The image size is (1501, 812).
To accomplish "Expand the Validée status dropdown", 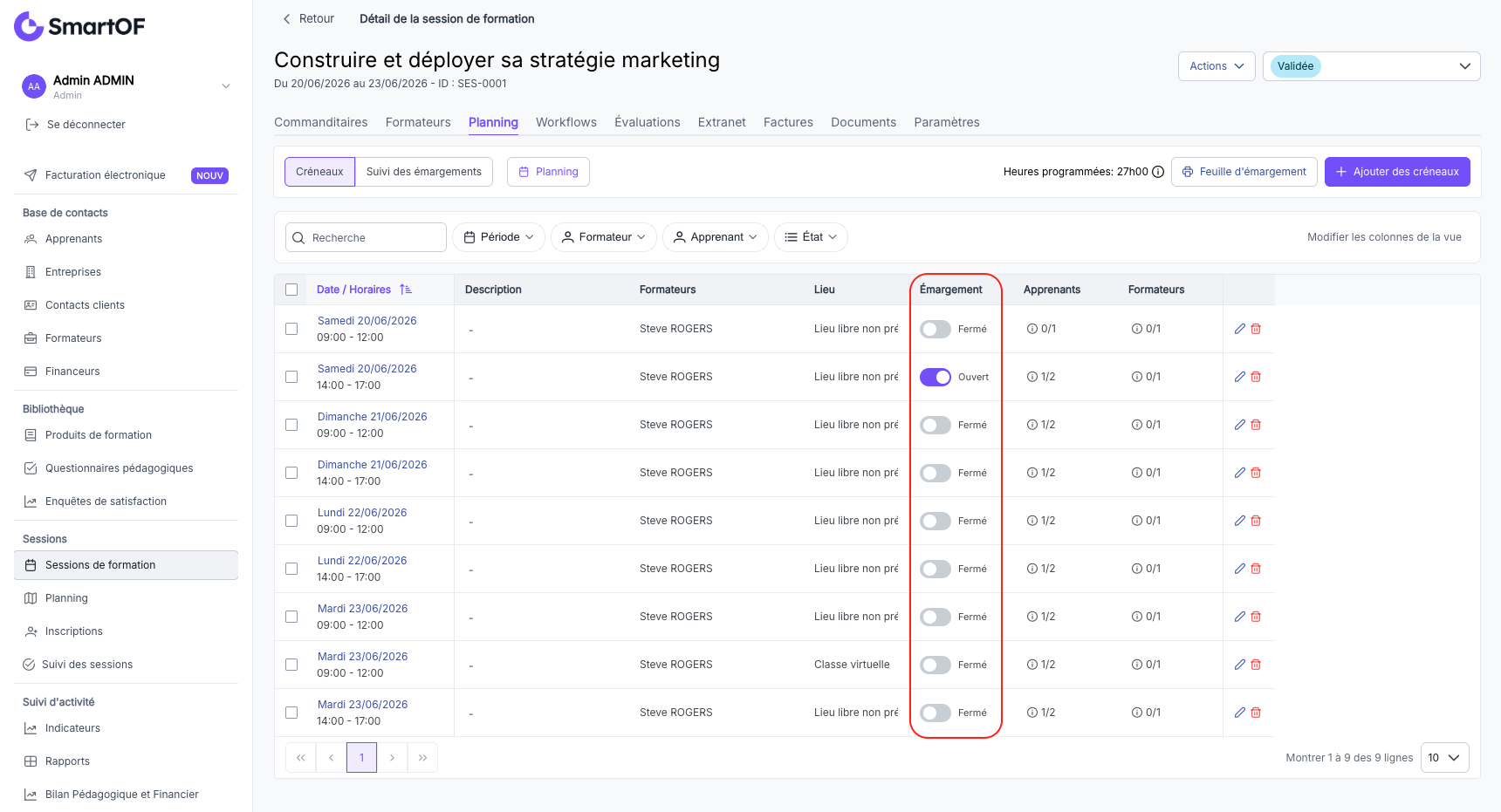I will [x=1371, y=66].
